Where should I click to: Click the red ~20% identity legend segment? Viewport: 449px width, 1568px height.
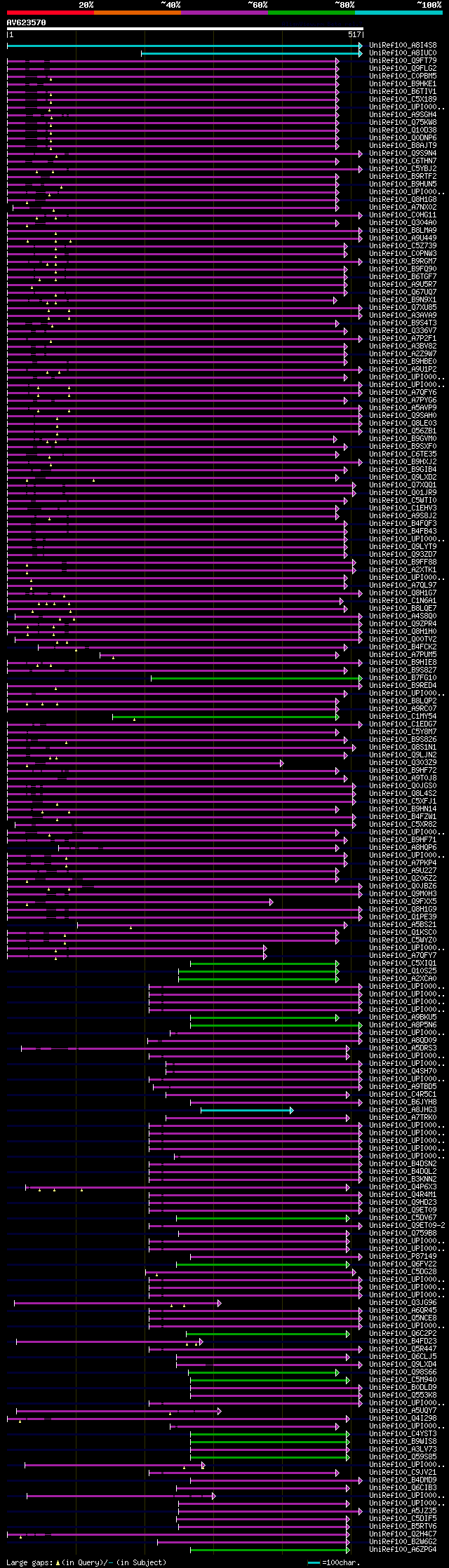50,12
